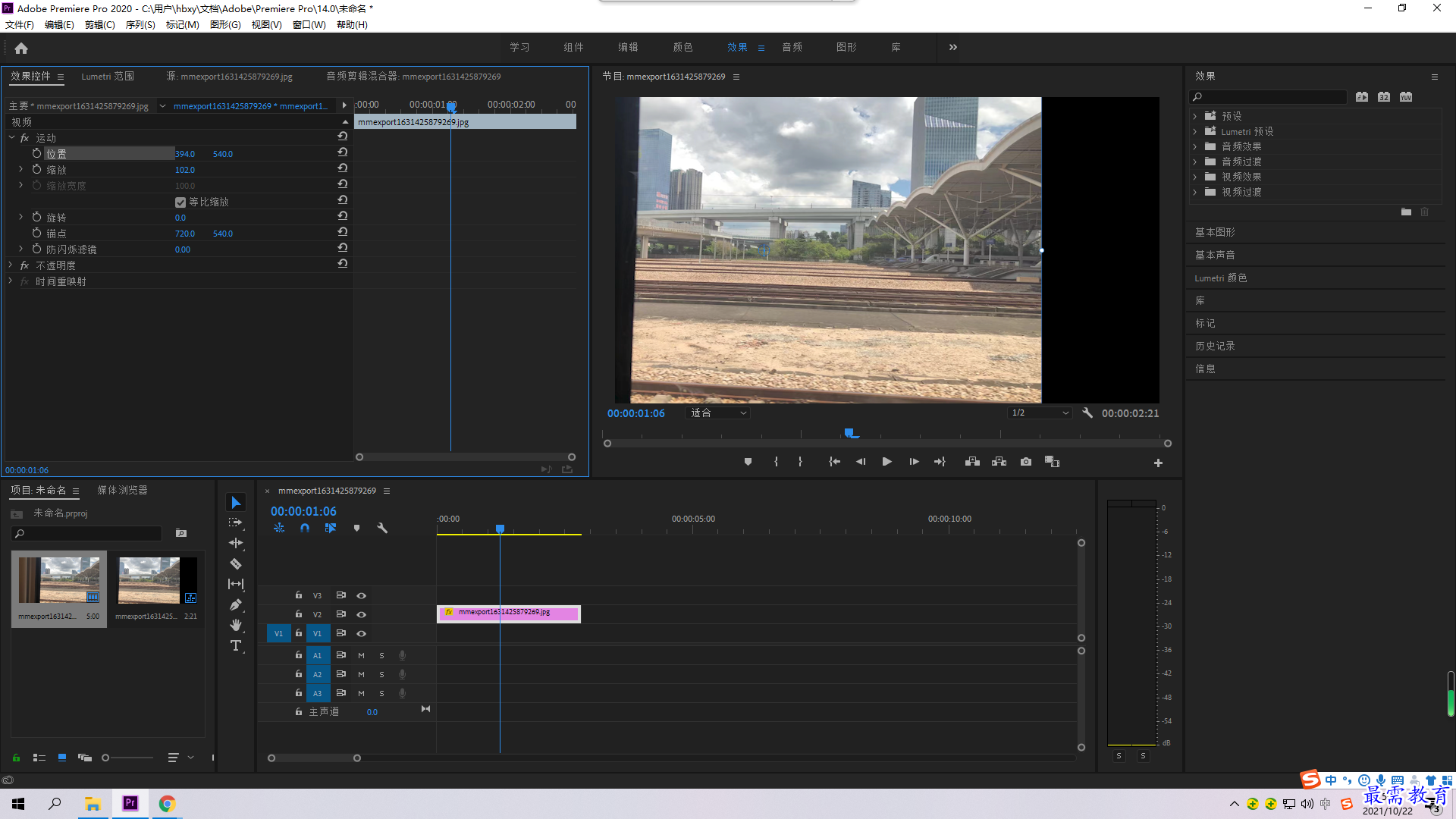Open program monitor settings wrench
This screenshot has height=819, width=1456.
[x=1087, y=413]
